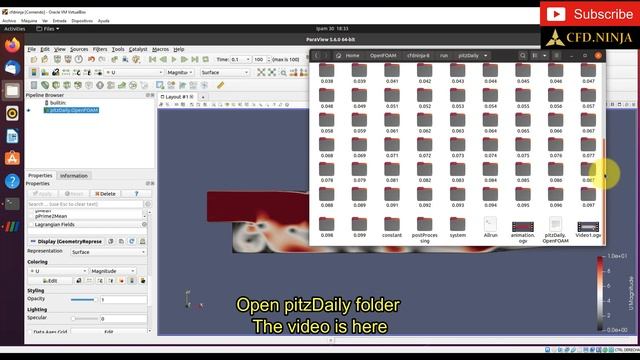Image resolution: width=640 pixels, height=360 pixels.
Task: Select the animation.ogv video file
Action: [x=523, y=231]
